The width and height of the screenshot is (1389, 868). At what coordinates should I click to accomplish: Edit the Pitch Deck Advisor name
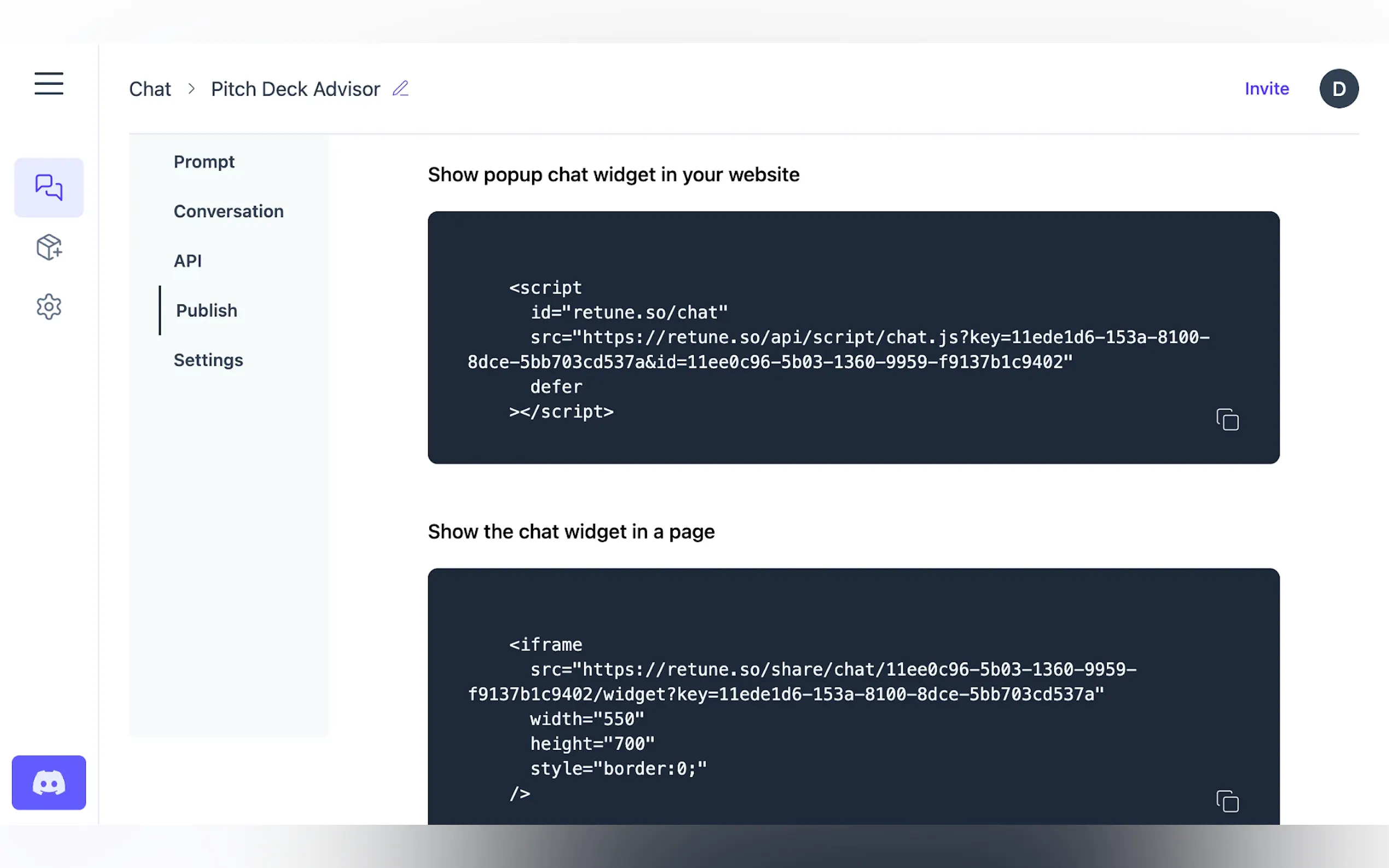pyautogui.click(x=400, y=89)
